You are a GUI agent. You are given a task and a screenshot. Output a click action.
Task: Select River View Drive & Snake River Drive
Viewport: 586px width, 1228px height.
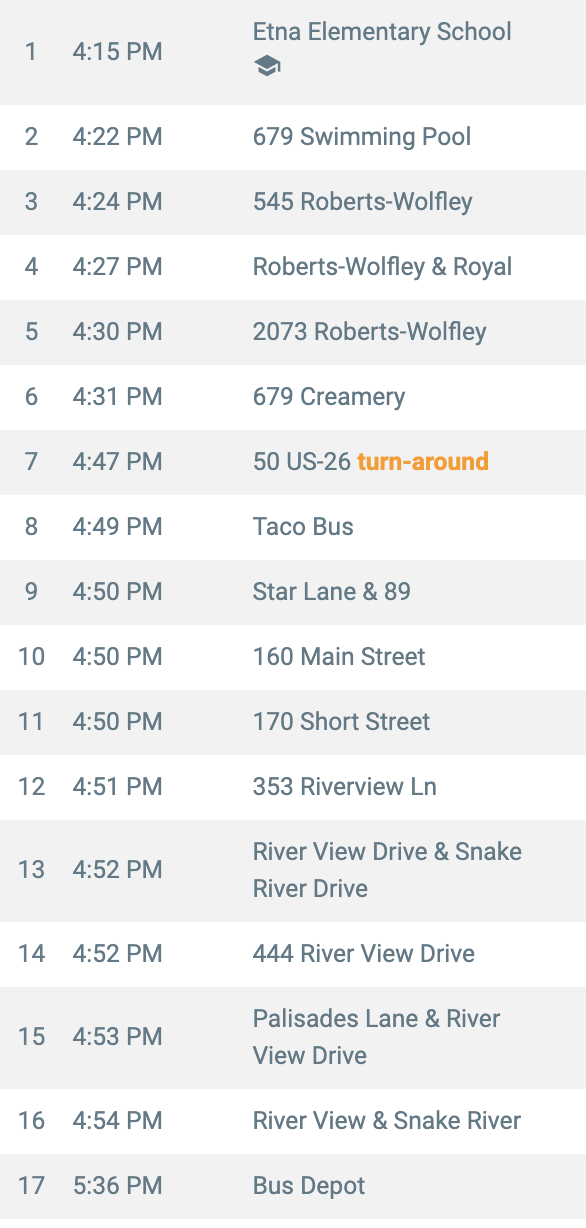(293, 870)
